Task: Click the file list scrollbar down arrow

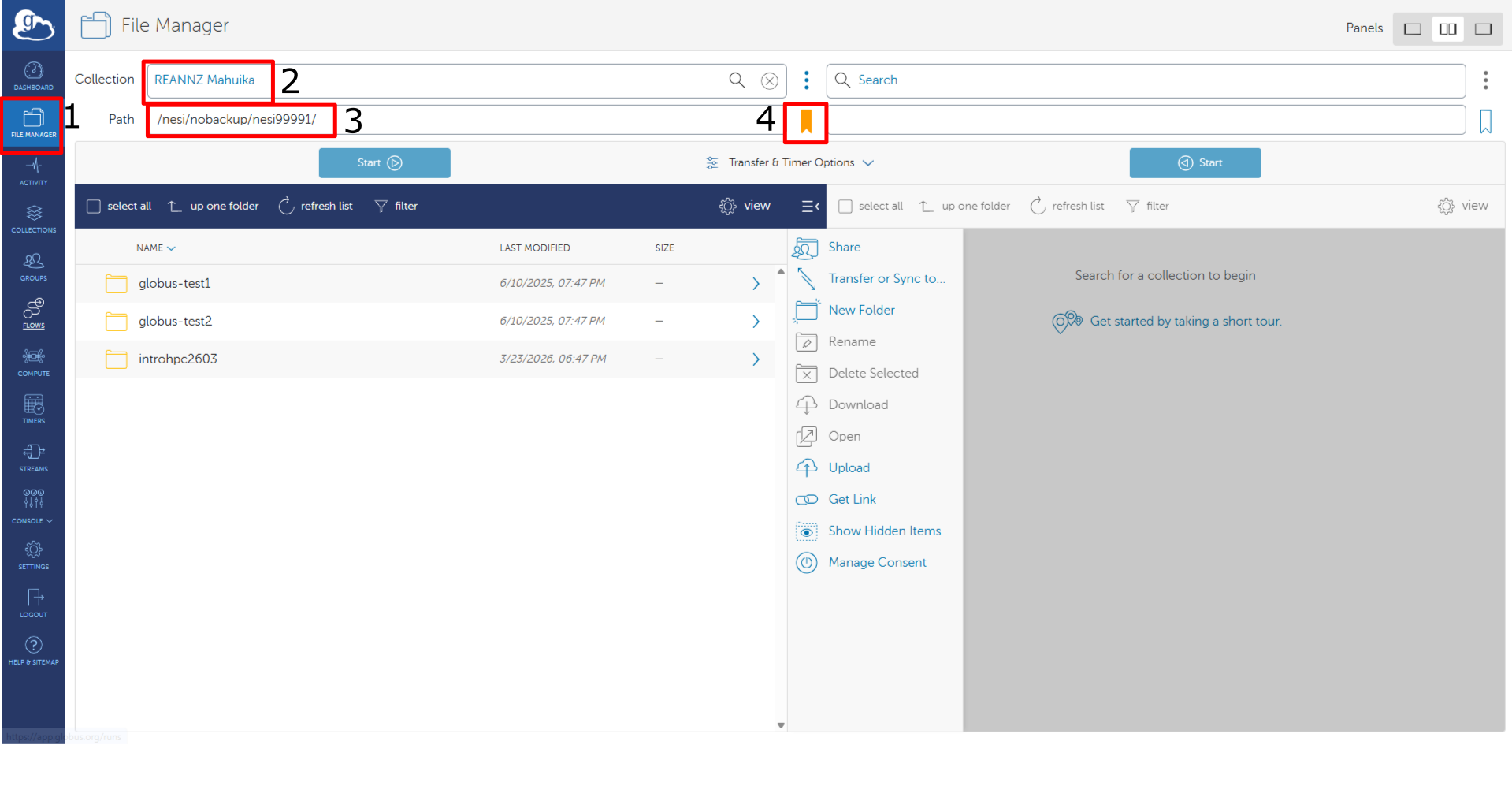Action: [x=781, y=725]
